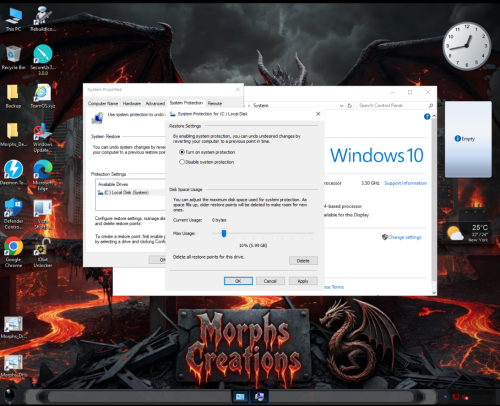This screenshot has width=500, height=406.
Task: Launch the robot-figure shortcut beside This PC
Action: click(x=43, y=19)
